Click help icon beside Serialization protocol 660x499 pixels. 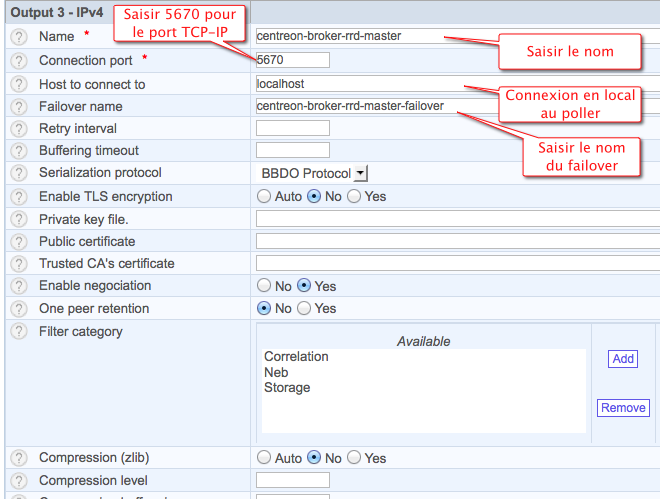(x=18, y=173)
